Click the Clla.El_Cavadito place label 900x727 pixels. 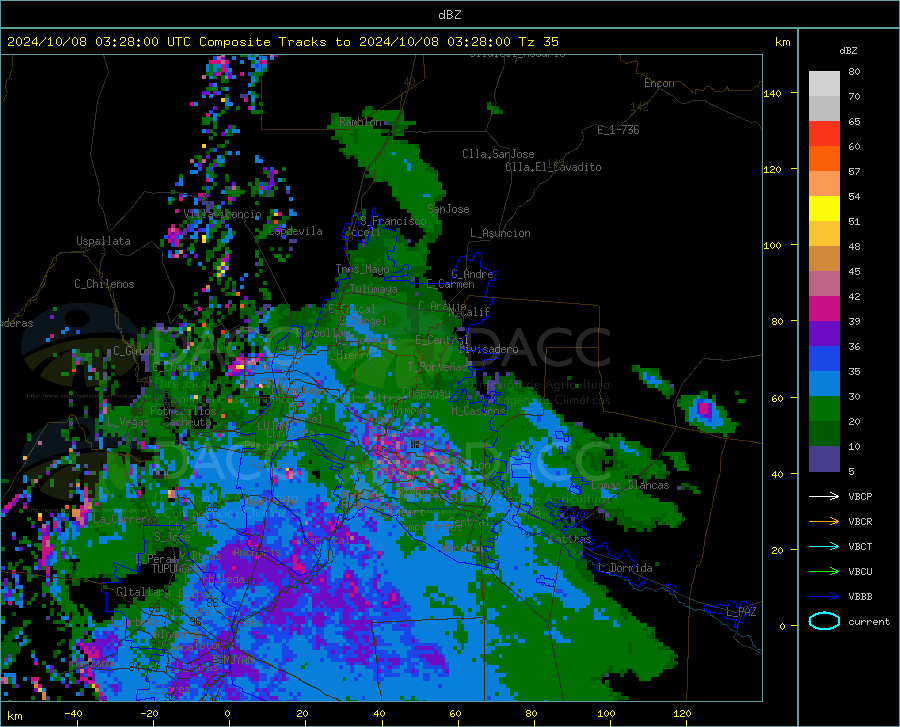tap(553, 167)
